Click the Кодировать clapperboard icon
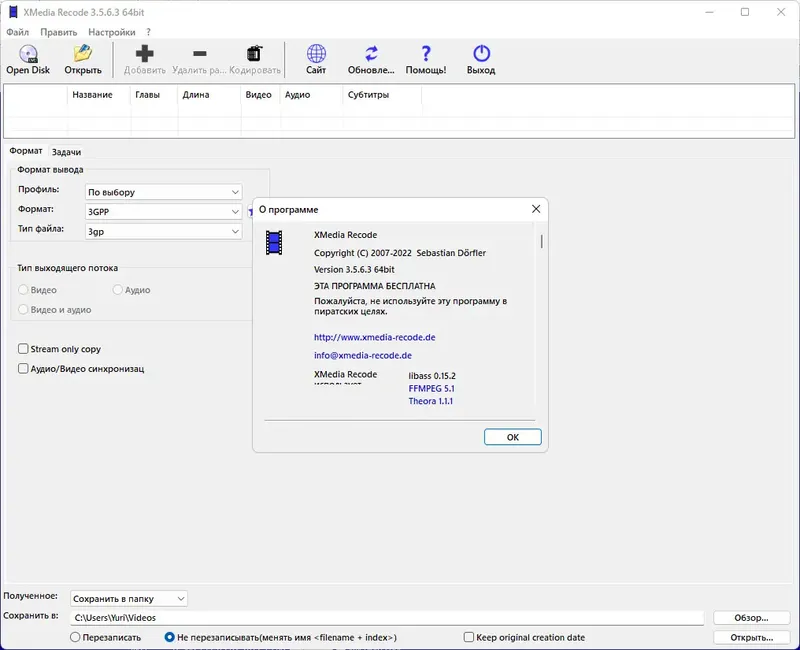Image resolution: width=800 pixels, height=650 pixels. click(254, 54)
